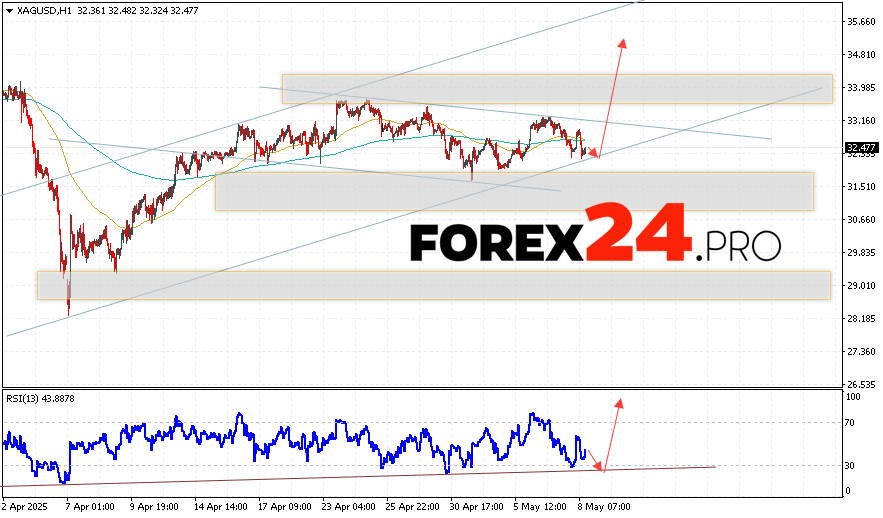Click the 33.985 price axis label
Image resolution: width=883 pixels, height=518 pixels.
pos(861,88)
